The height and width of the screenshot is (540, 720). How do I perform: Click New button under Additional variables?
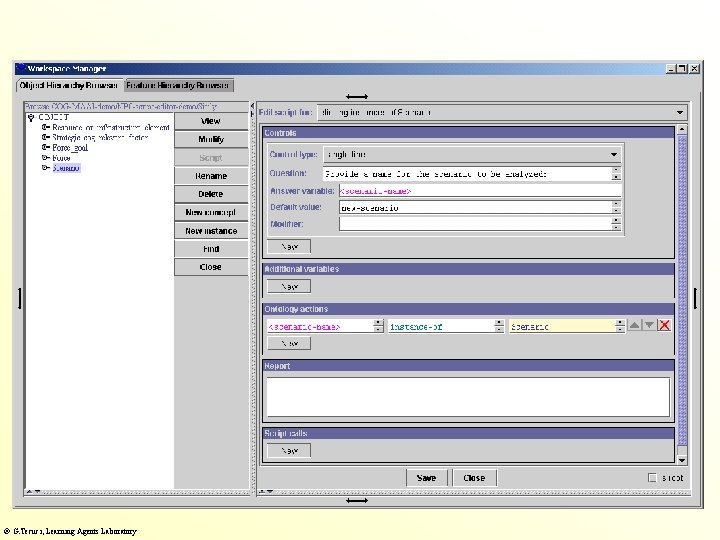click(289, 287)
